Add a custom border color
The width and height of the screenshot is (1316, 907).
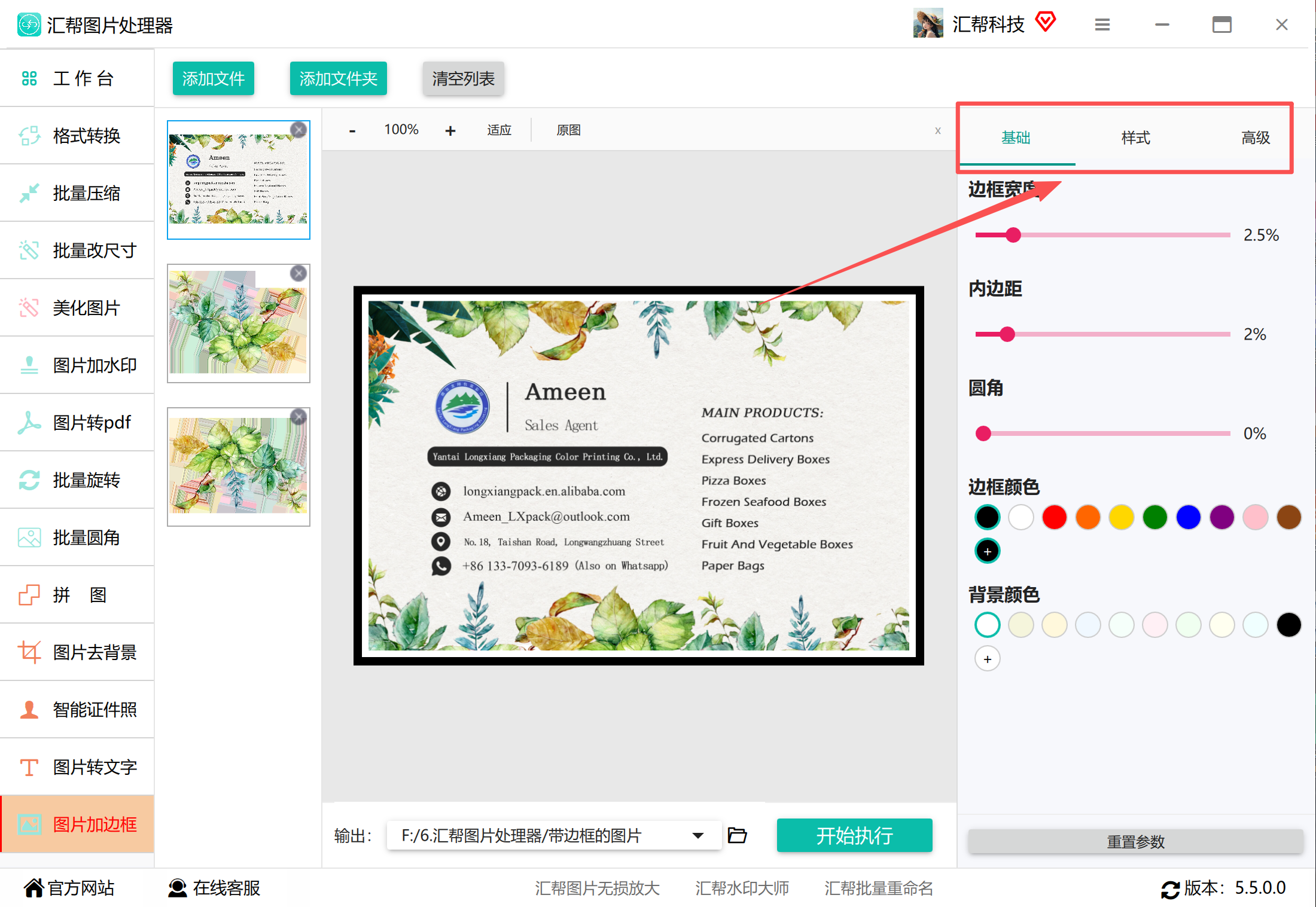click(987, 551)
